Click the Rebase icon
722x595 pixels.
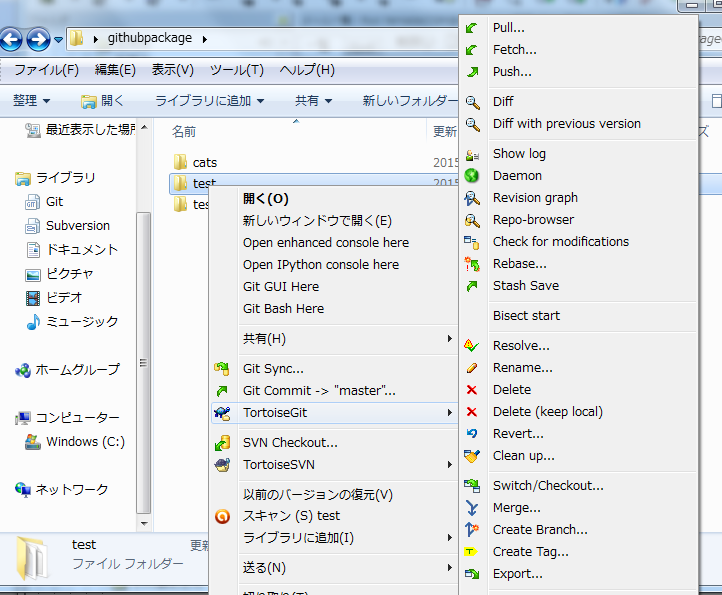[x=472, y=264]
